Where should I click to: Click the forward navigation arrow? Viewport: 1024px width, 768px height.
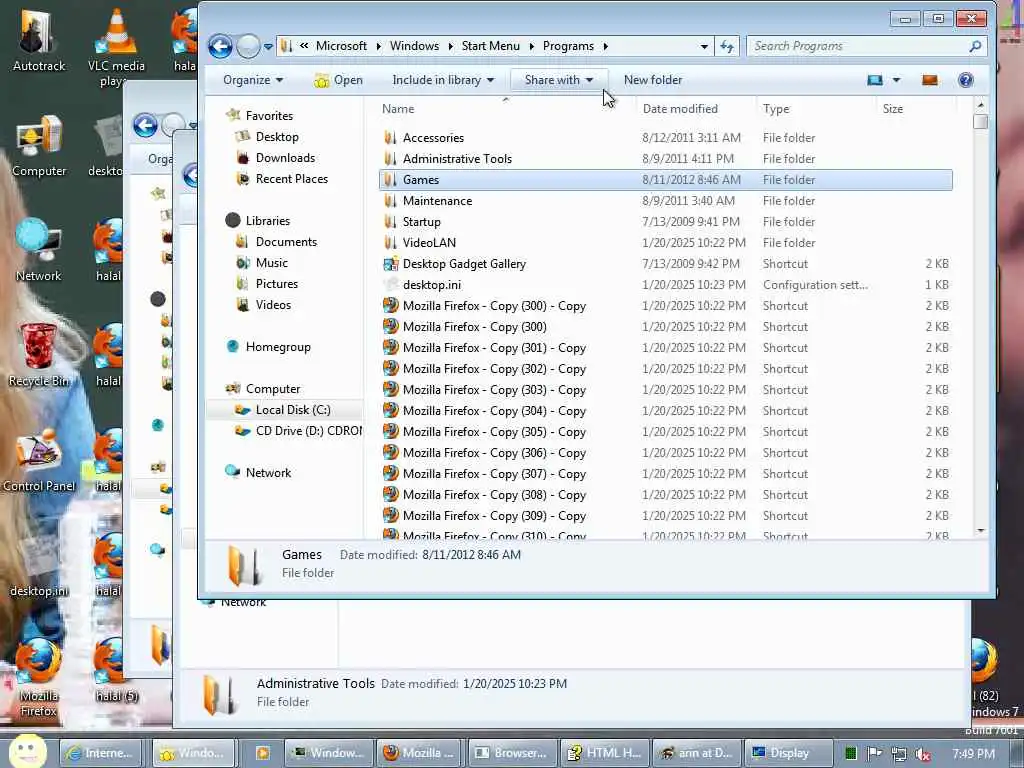coord(248,46)
